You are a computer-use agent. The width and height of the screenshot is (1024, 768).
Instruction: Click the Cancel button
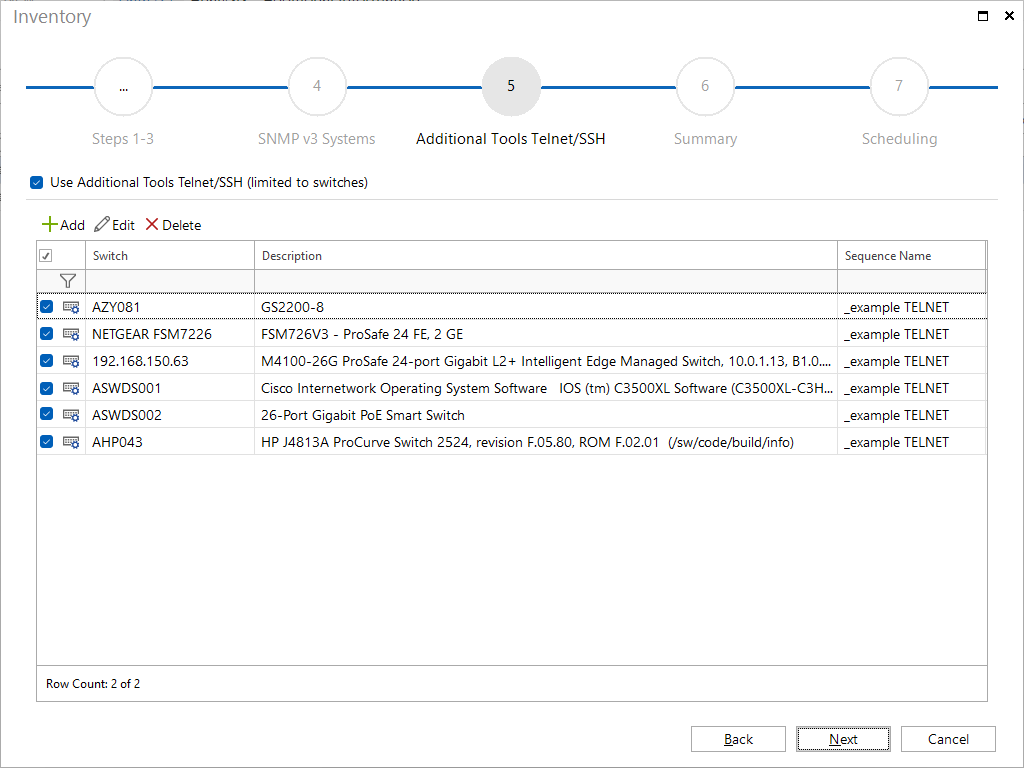tap(948, 739)
